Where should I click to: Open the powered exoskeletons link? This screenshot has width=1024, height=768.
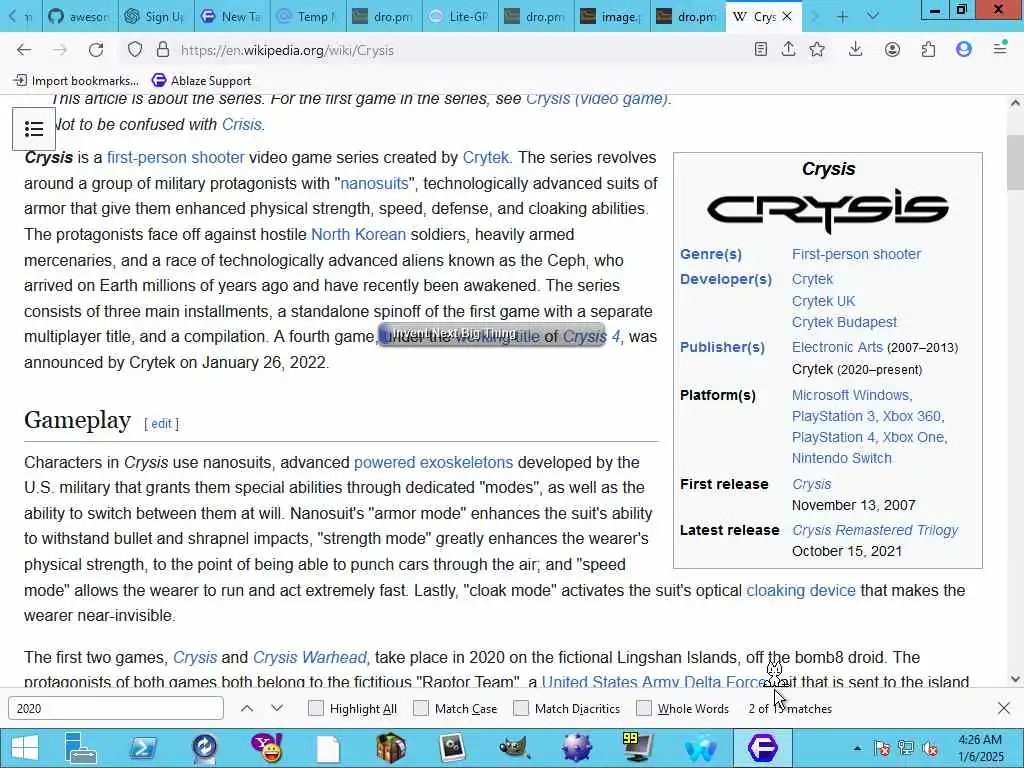tap(433, 462)
